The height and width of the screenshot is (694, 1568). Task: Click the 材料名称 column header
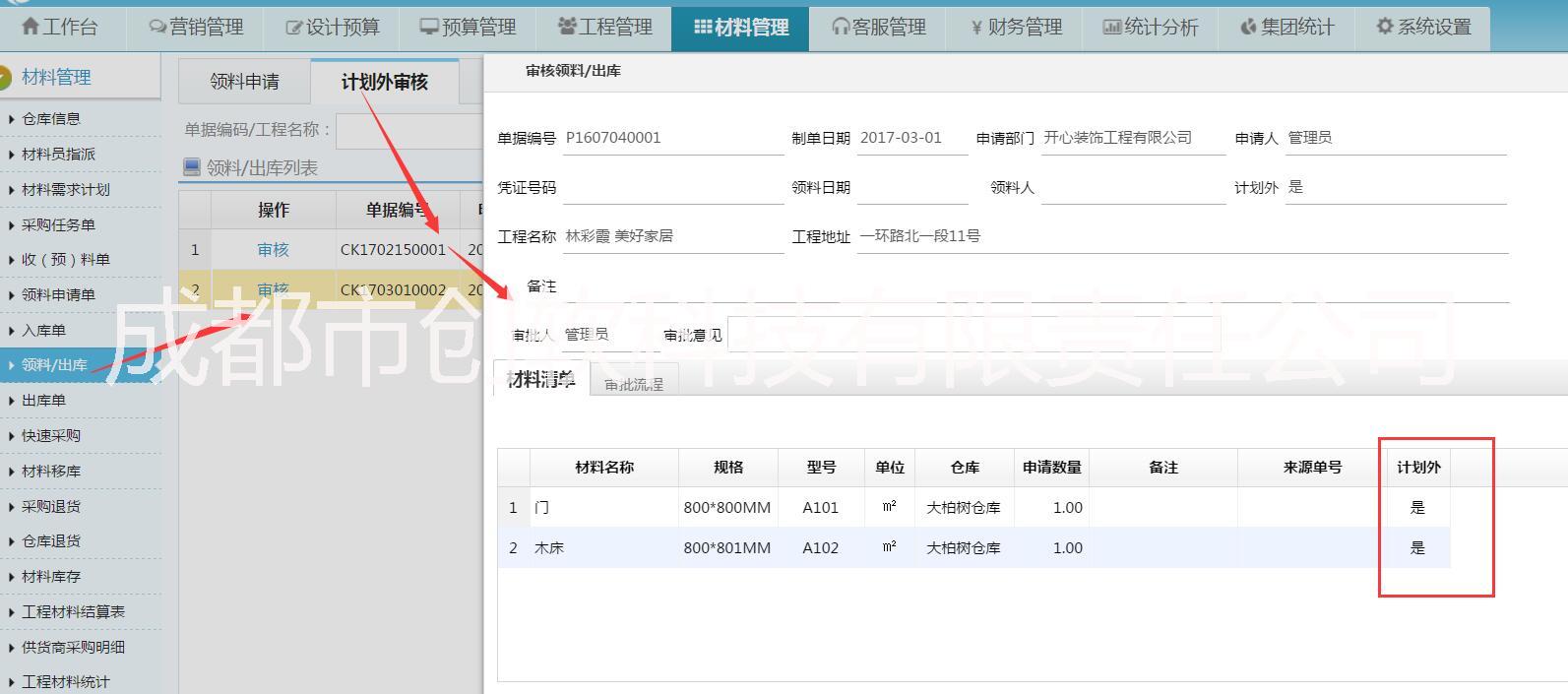604,468
